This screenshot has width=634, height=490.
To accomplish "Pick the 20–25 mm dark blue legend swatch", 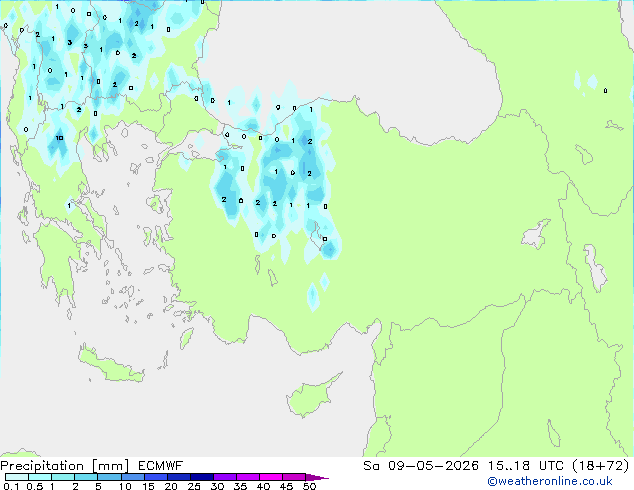I will click(179, 477).
